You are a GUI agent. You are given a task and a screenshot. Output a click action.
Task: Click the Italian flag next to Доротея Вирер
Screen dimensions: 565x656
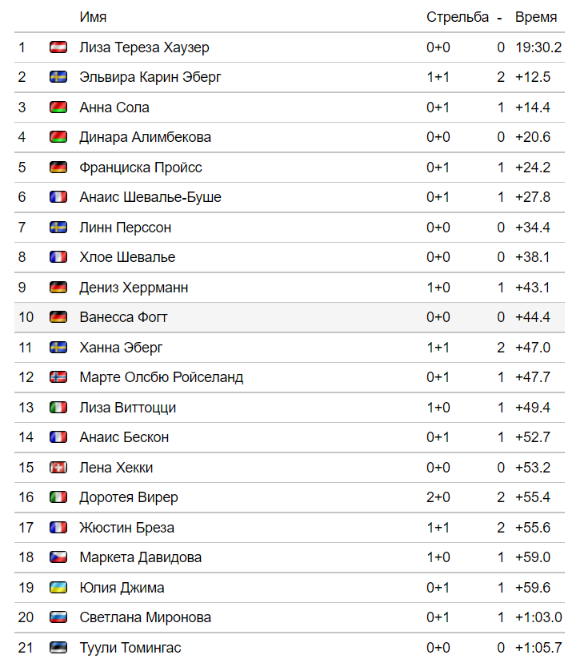pos(58,497)
